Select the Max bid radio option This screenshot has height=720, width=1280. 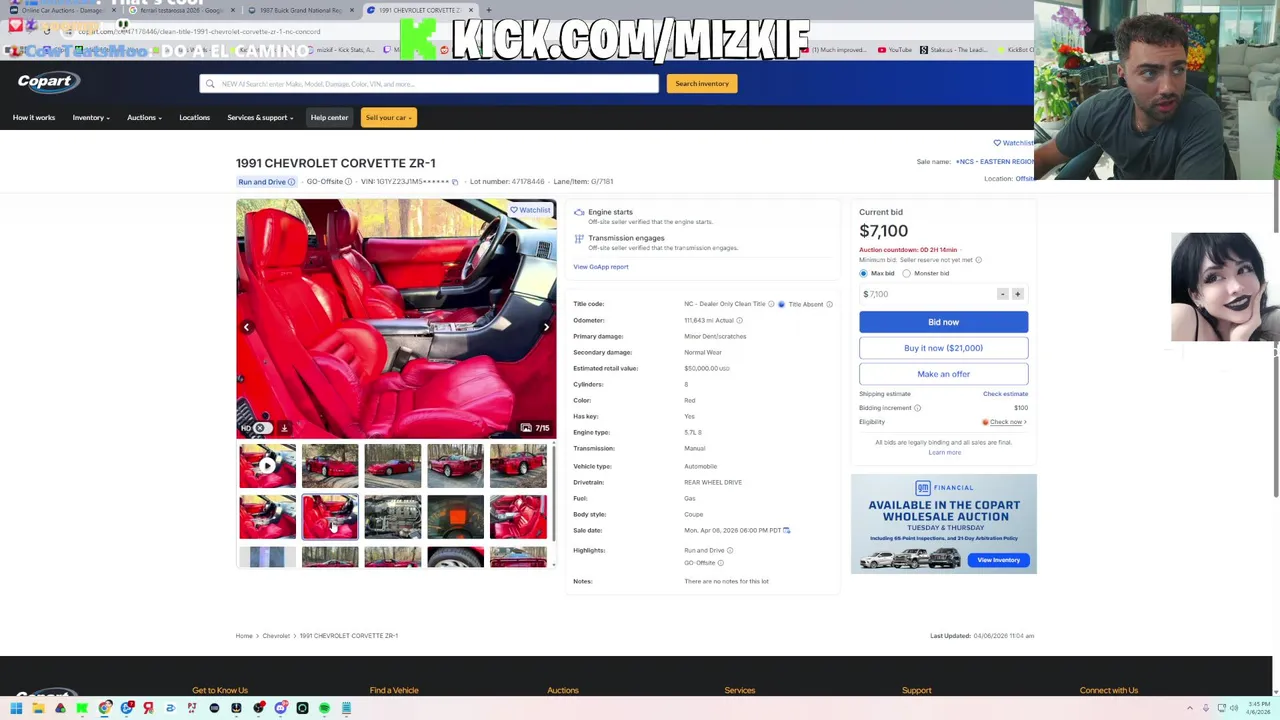pyautogui.click(x=864, y=273)
